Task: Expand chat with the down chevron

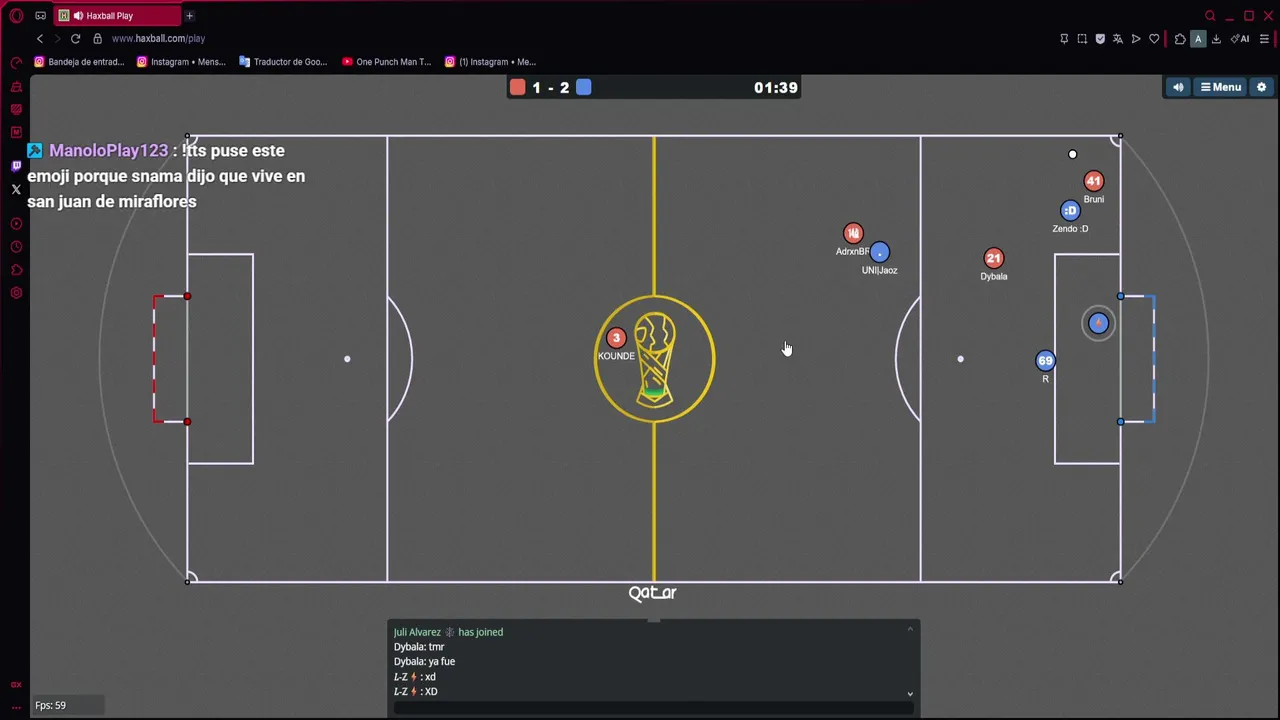Action: tap(910, 693)
